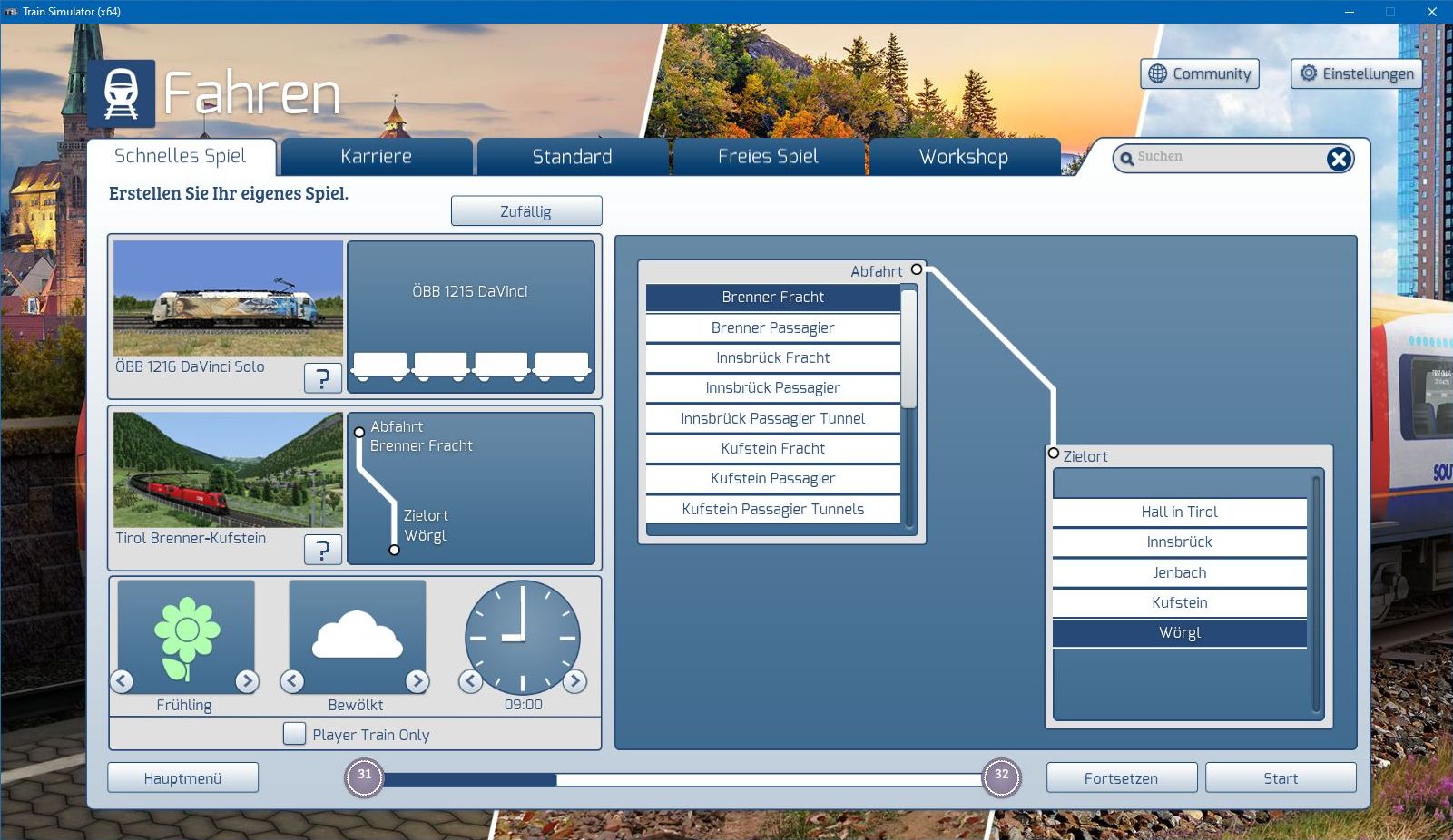Screen dimensions: 1453x840
Task: Click the 09:00 clock face
Action: (523, 638)
